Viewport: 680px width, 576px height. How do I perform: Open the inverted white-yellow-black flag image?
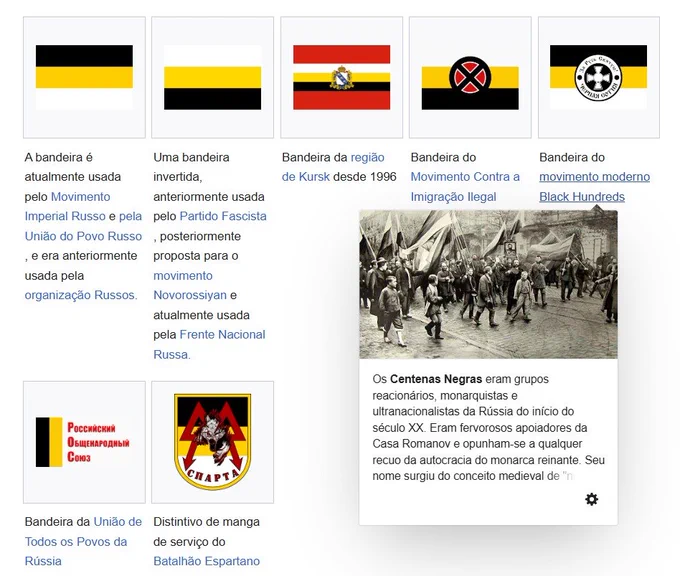tap(212, 77)
